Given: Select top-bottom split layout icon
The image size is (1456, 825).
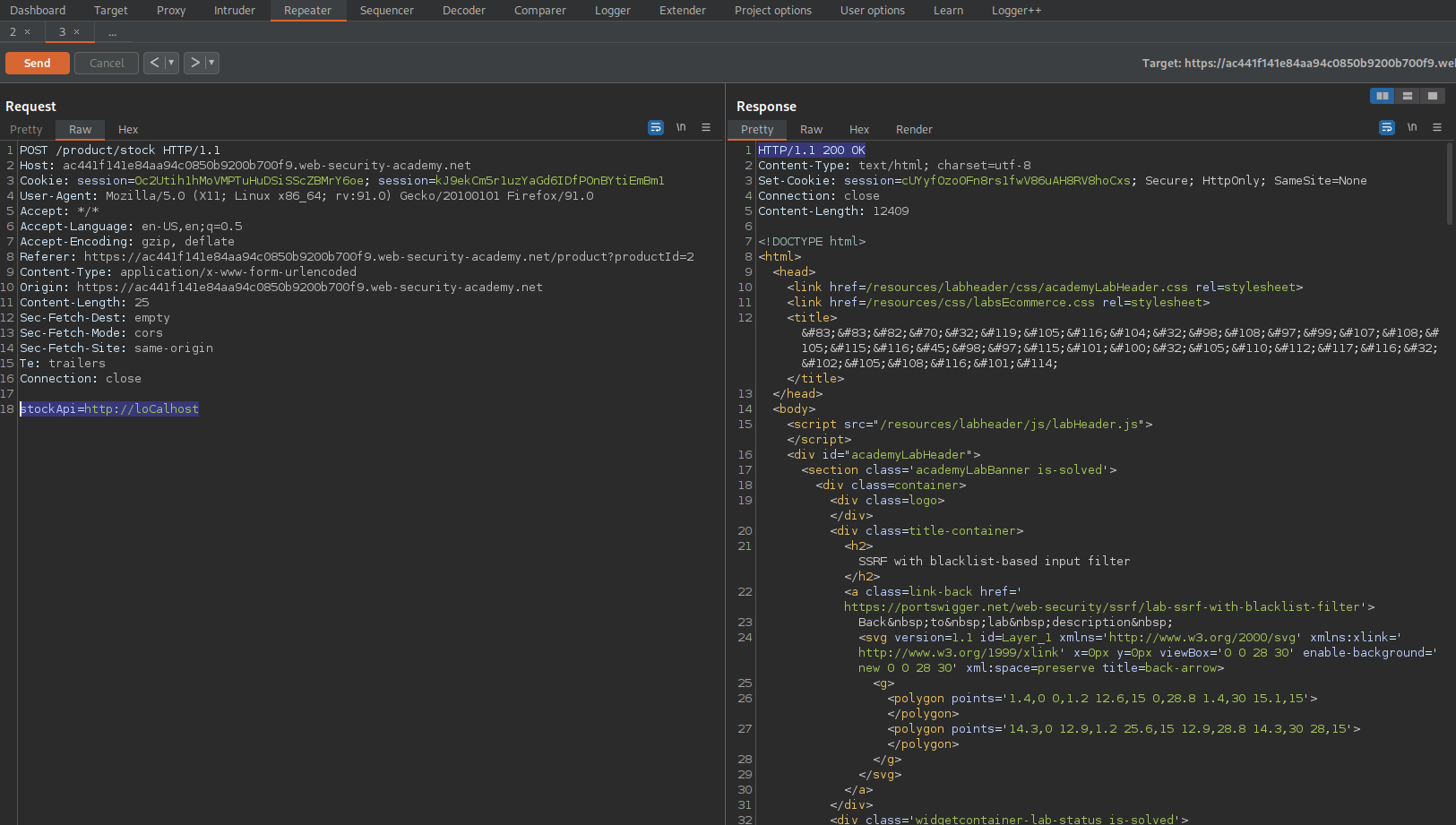Looking at the screenshot, I should [x=1408, y=96].
